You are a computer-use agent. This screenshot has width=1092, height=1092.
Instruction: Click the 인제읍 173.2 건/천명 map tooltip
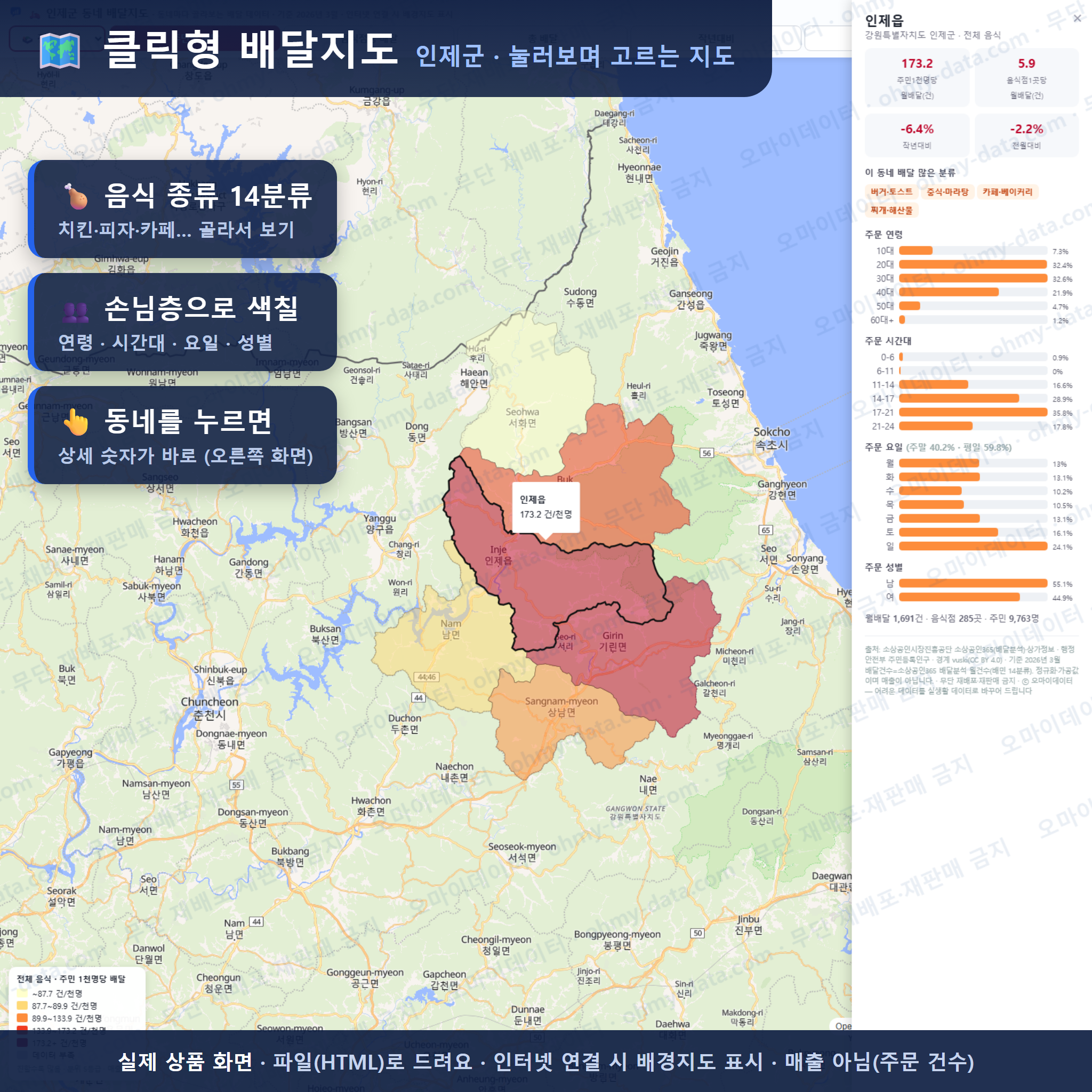point(545,507)
